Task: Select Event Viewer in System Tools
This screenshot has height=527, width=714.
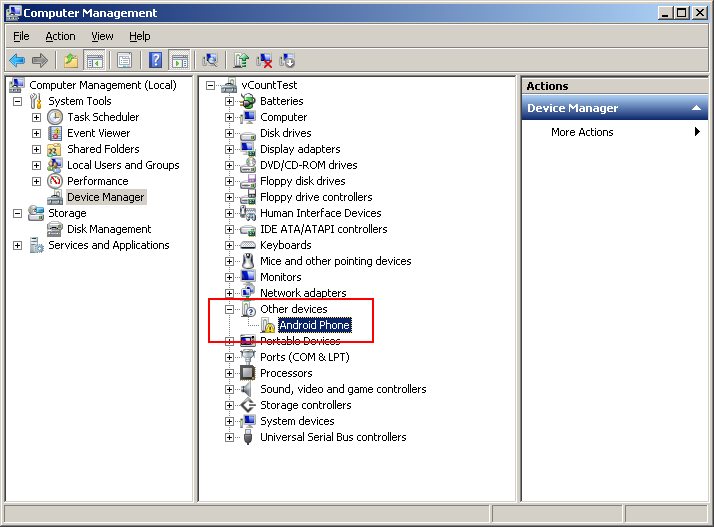Action: coord(98,133)
